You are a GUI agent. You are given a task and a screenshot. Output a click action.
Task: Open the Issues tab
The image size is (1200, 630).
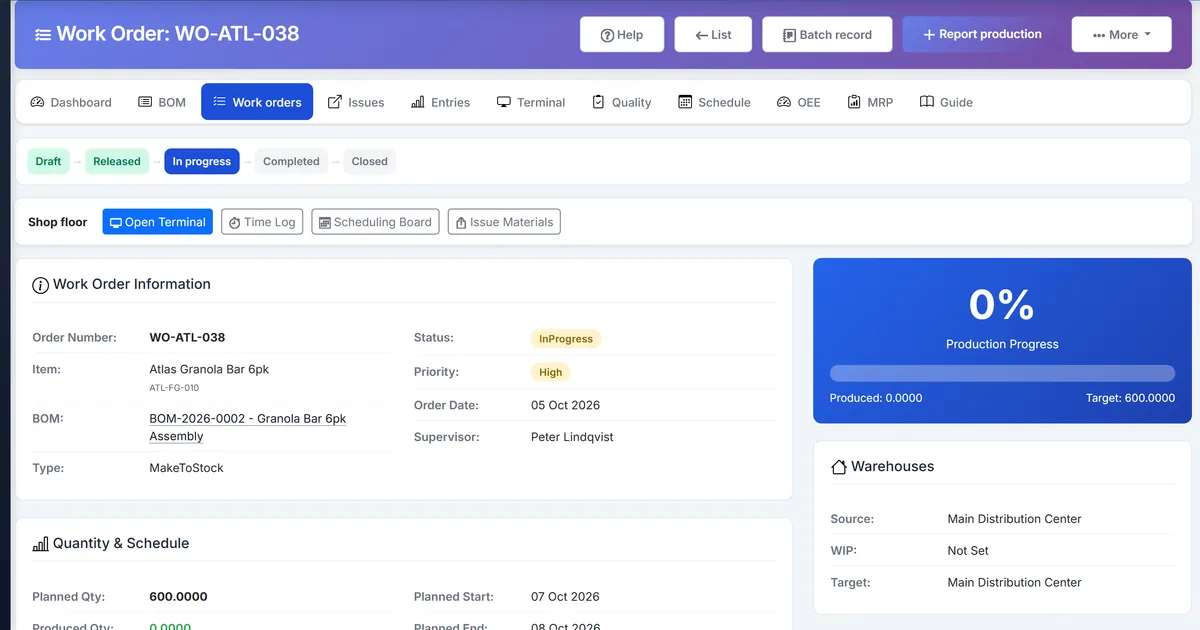click(x=356, y=102)
